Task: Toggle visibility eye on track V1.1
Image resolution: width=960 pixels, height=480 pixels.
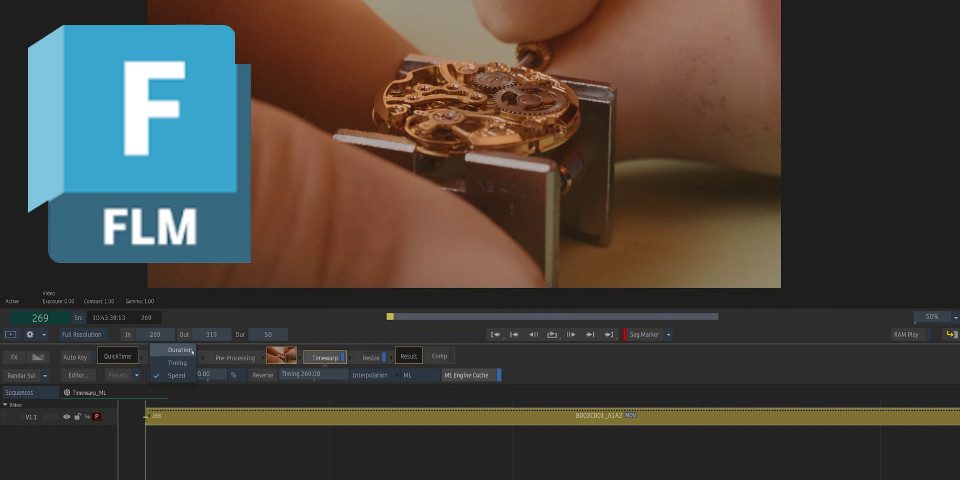Action: (x=67, y=416)
